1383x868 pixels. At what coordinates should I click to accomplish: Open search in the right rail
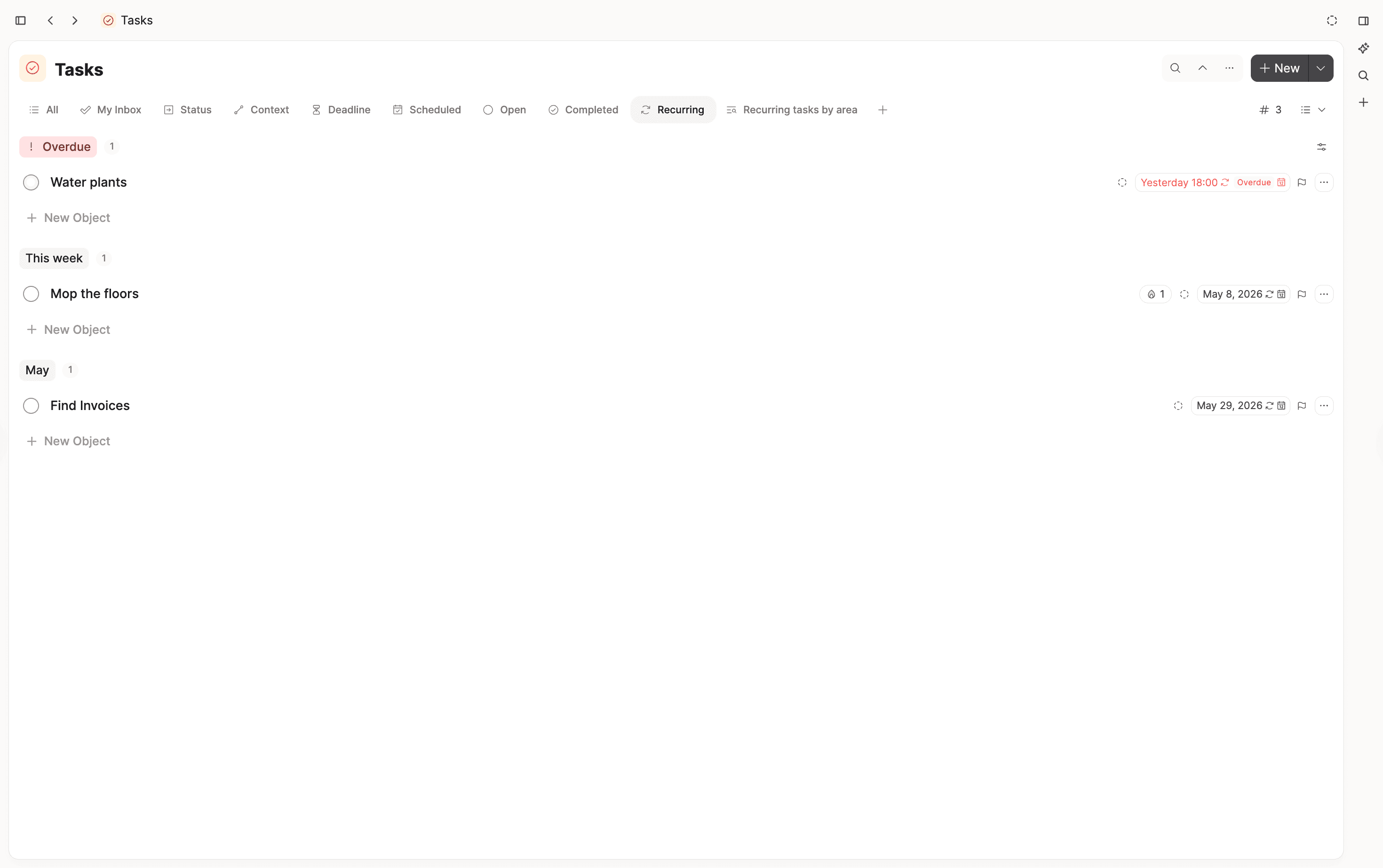[x=1363, y=76]
